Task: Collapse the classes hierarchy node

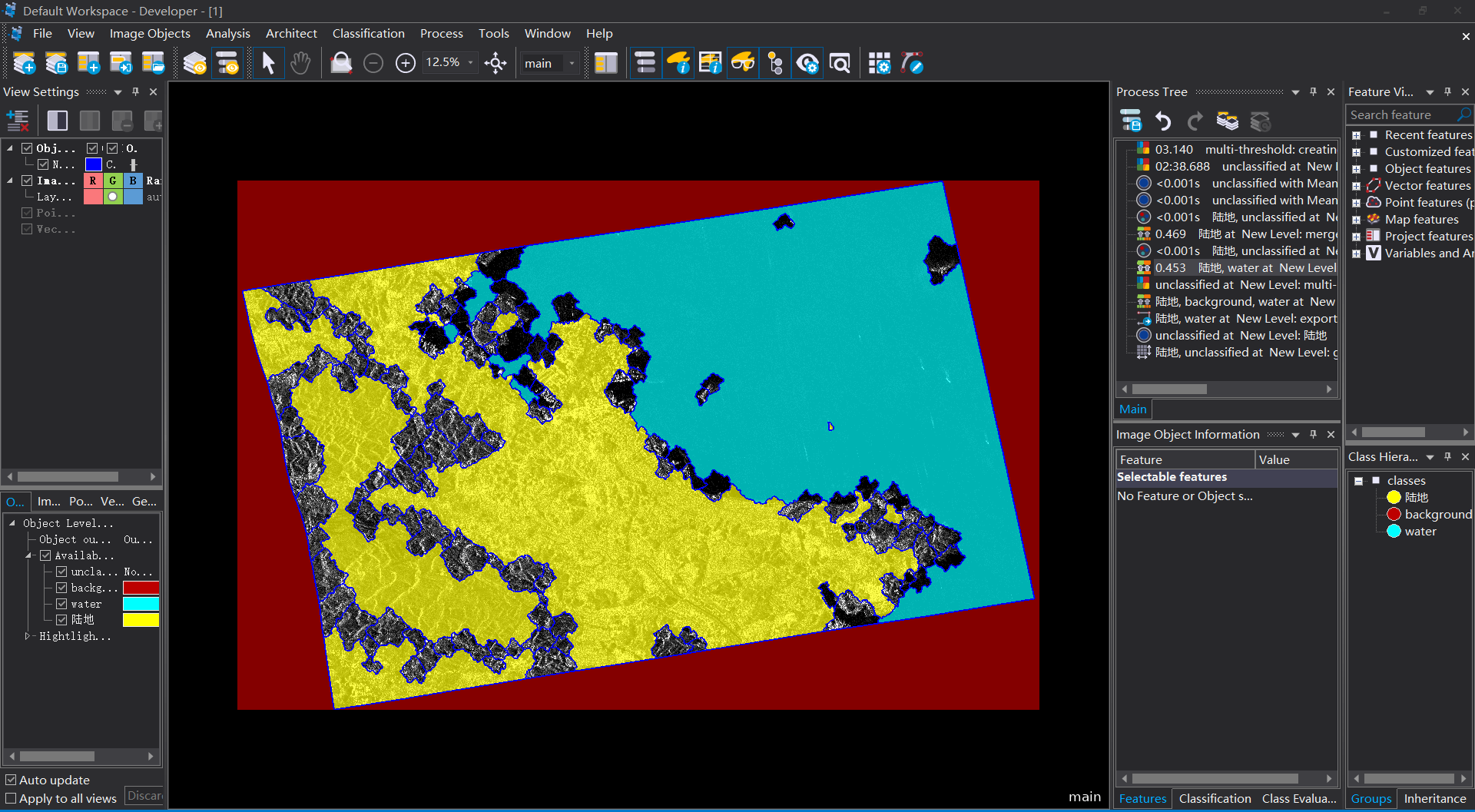Action: (1359, 481)
